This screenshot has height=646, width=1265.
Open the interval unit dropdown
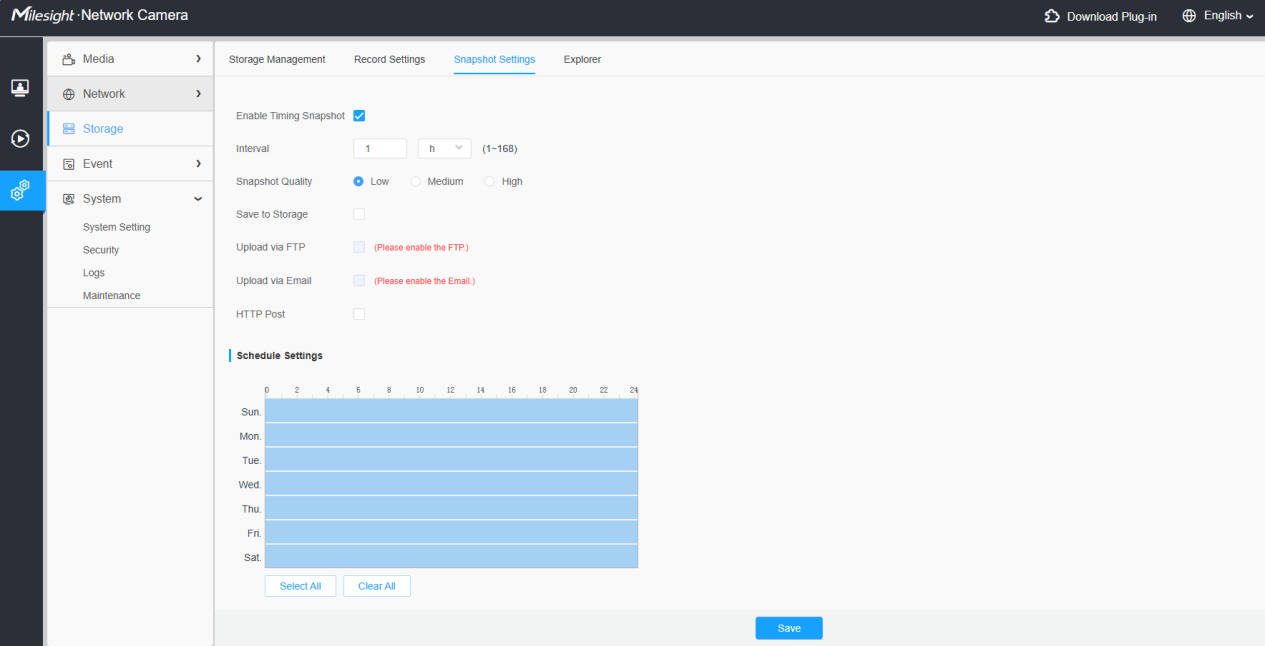pyautogui.click(x=444, y=148)
